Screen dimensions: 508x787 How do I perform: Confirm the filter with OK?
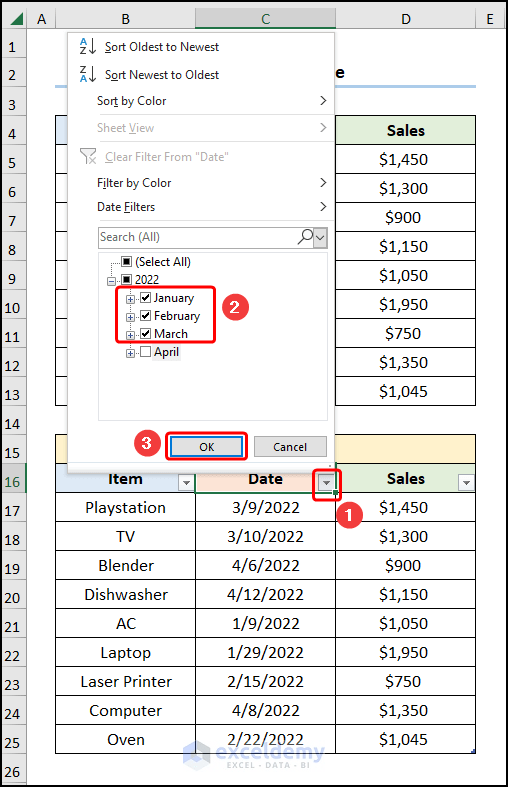[207, 447]
